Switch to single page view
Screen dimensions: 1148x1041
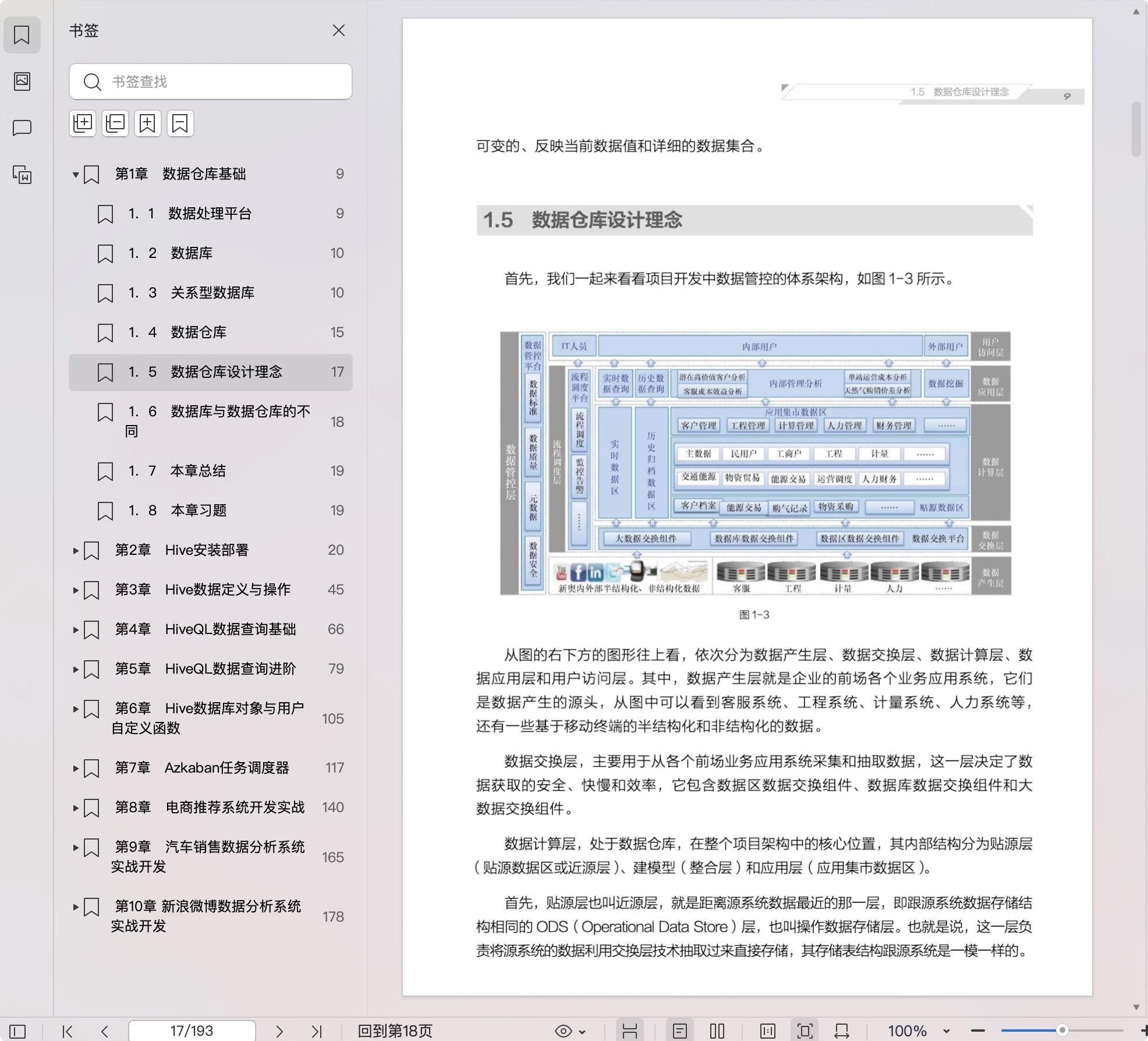click(x=680, y=1031)
